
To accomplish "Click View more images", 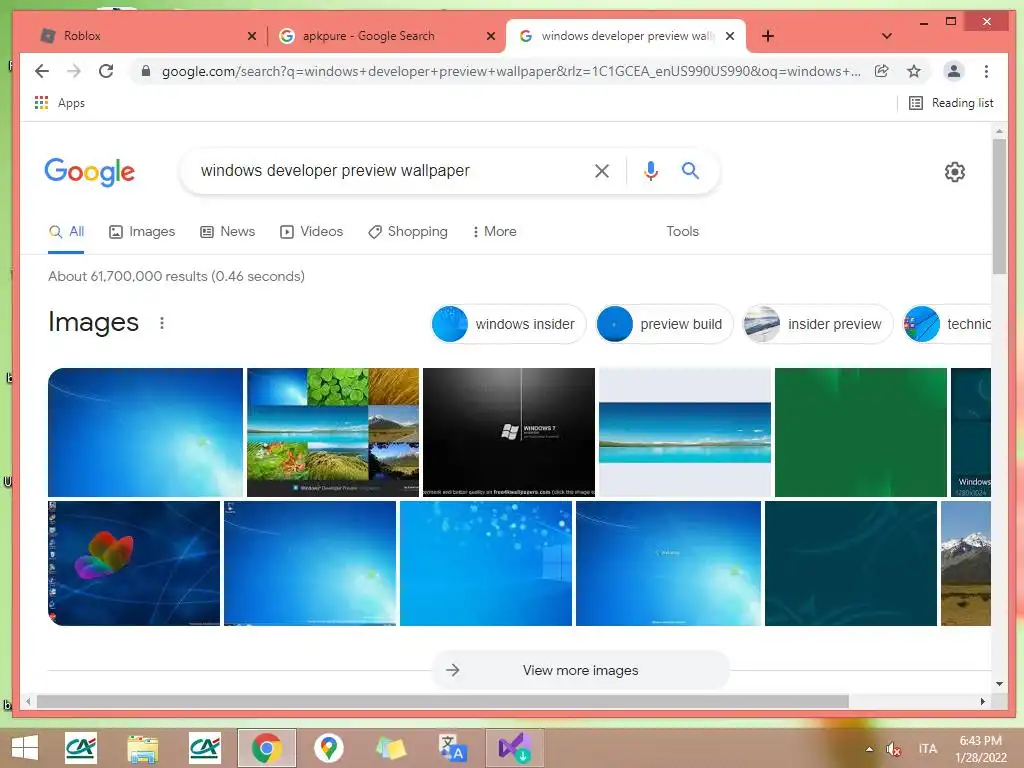I will (581, 670).
